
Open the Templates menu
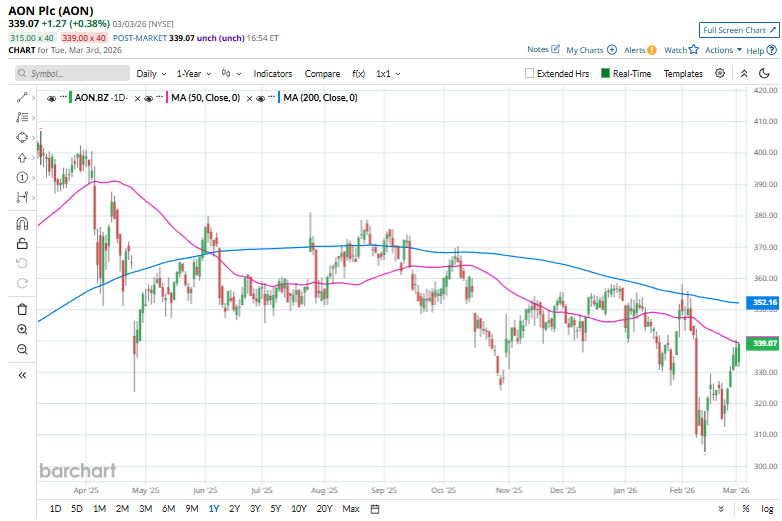pos(683,73)
